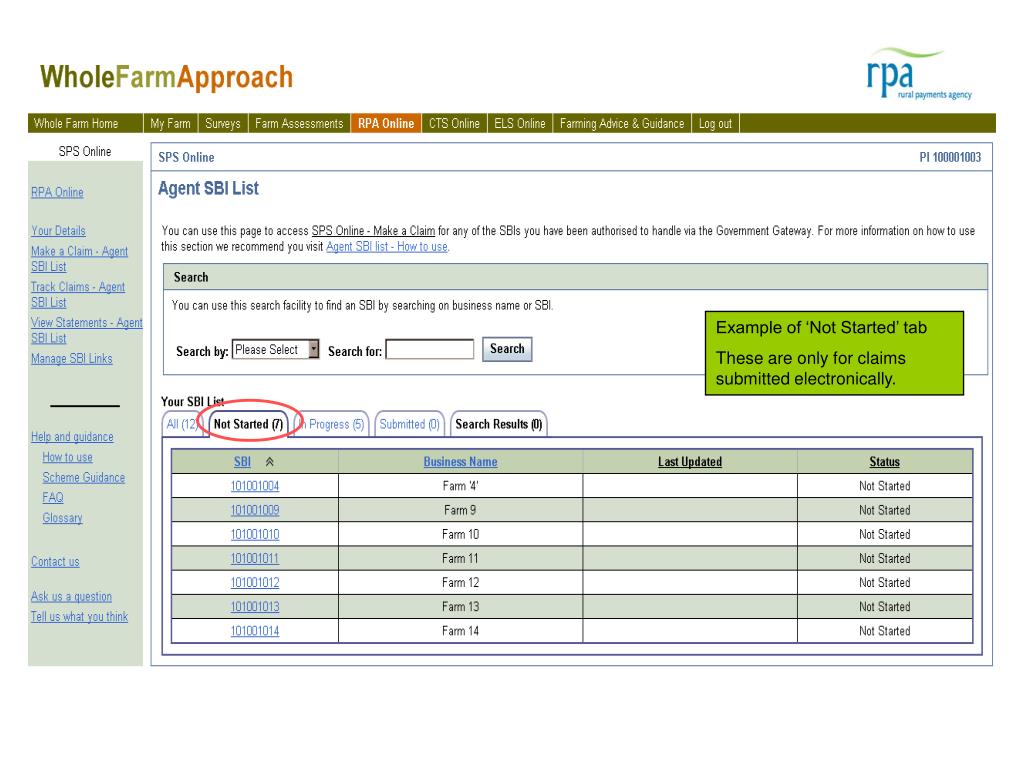Click the SBI column sort arrow icon
The height and width of the screenshot is (768, 1024).
pos(270,462)
